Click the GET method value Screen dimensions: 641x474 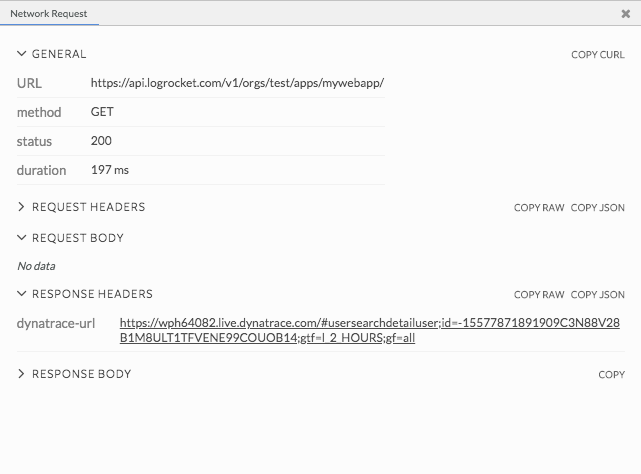point(102,112)
